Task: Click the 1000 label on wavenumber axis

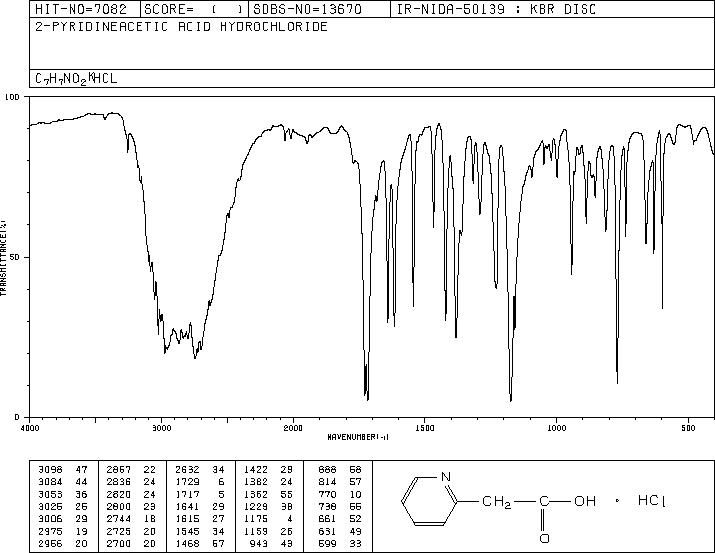Action: coord(556,428)
